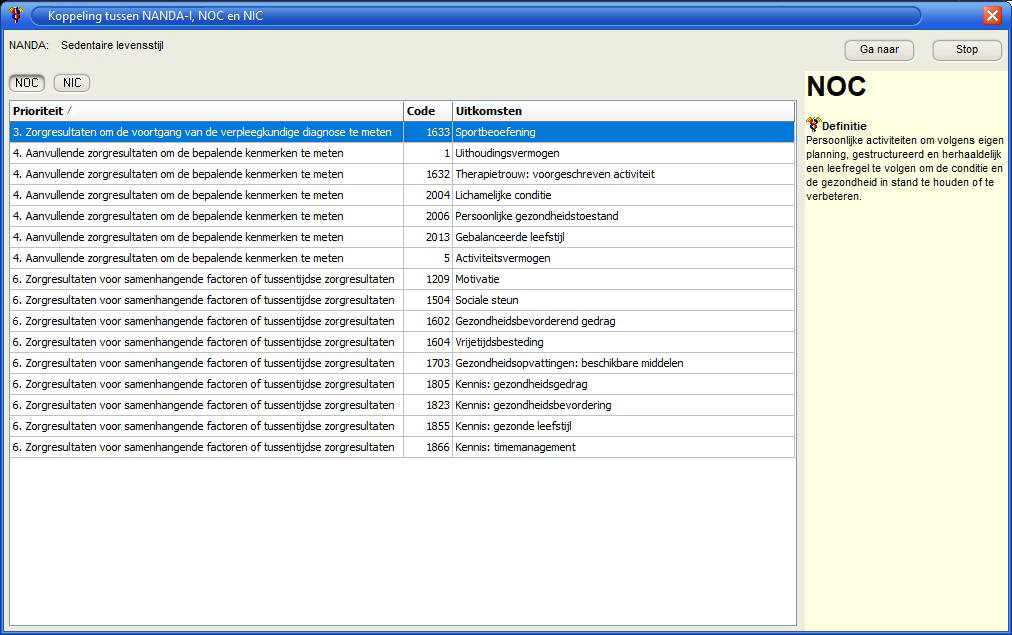Choose the Kennis: timemanagement row
Screen dimensions: 1012x635
(515, 447)
